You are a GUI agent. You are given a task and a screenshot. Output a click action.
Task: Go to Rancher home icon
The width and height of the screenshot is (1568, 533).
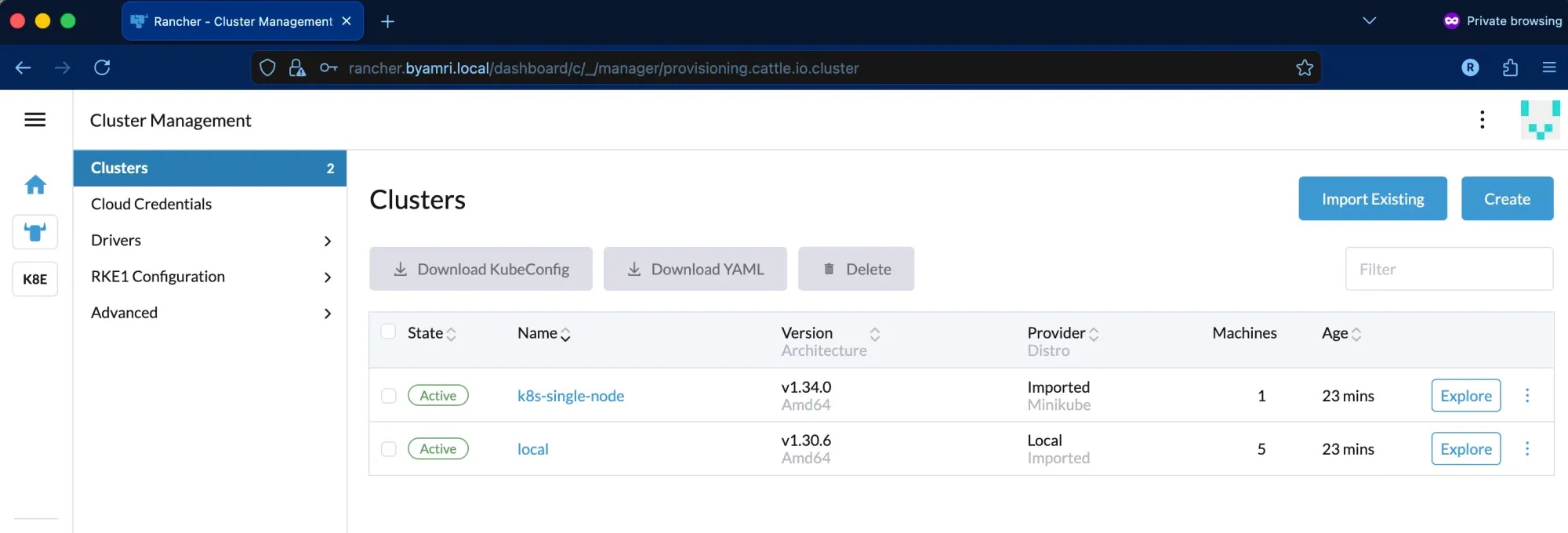point(35,185)
